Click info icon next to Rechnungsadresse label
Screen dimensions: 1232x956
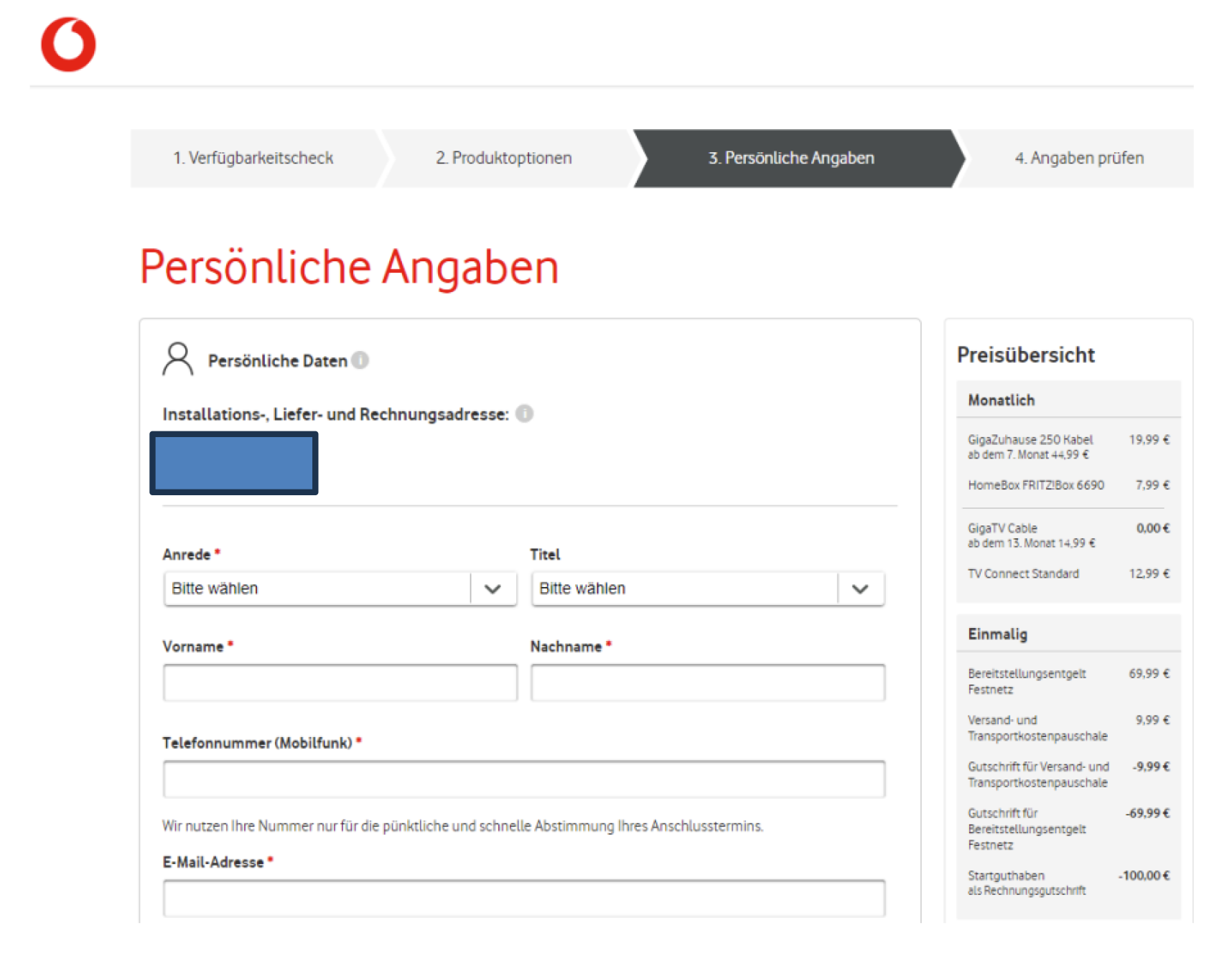(524, 414)
